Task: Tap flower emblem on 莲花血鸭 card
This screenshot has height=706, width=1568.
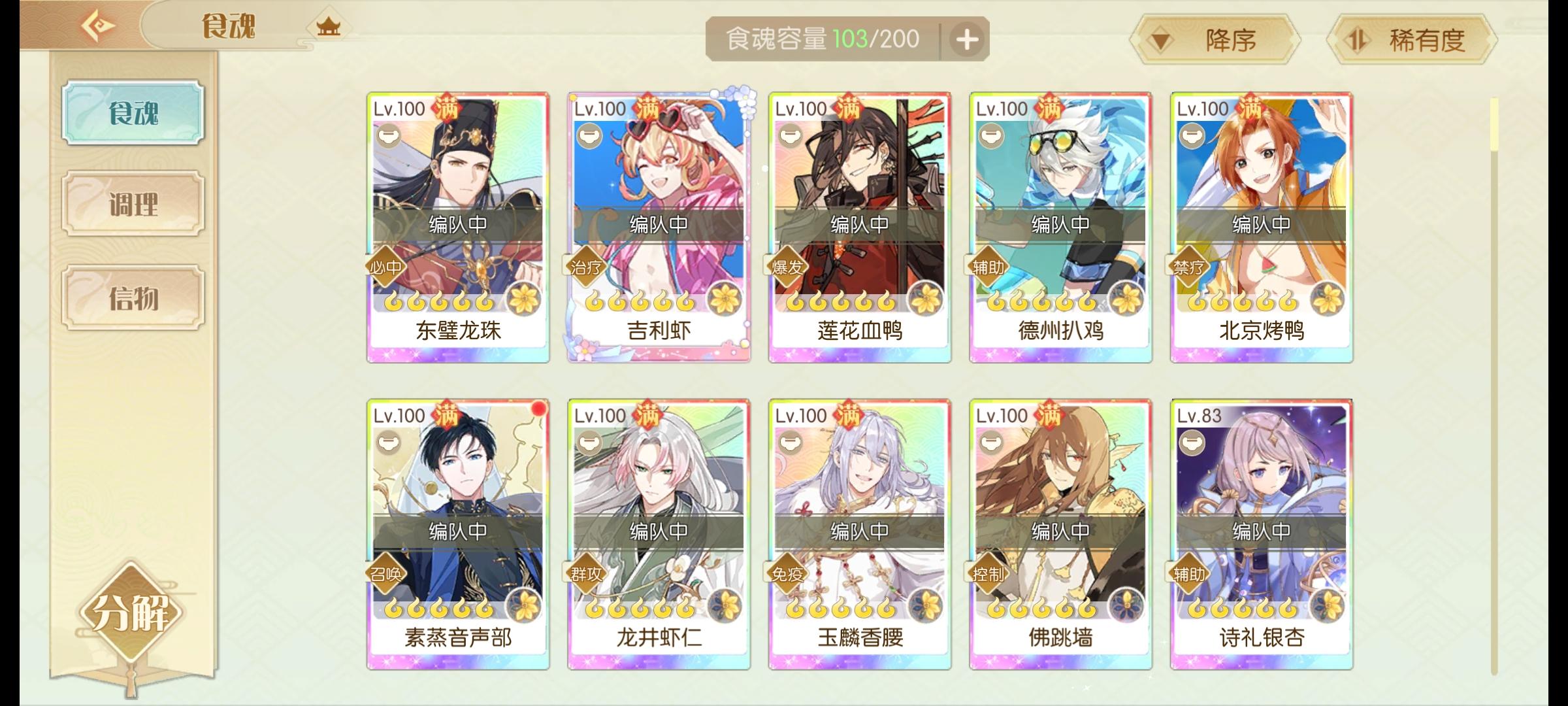Action: click(x=925, y=300)
